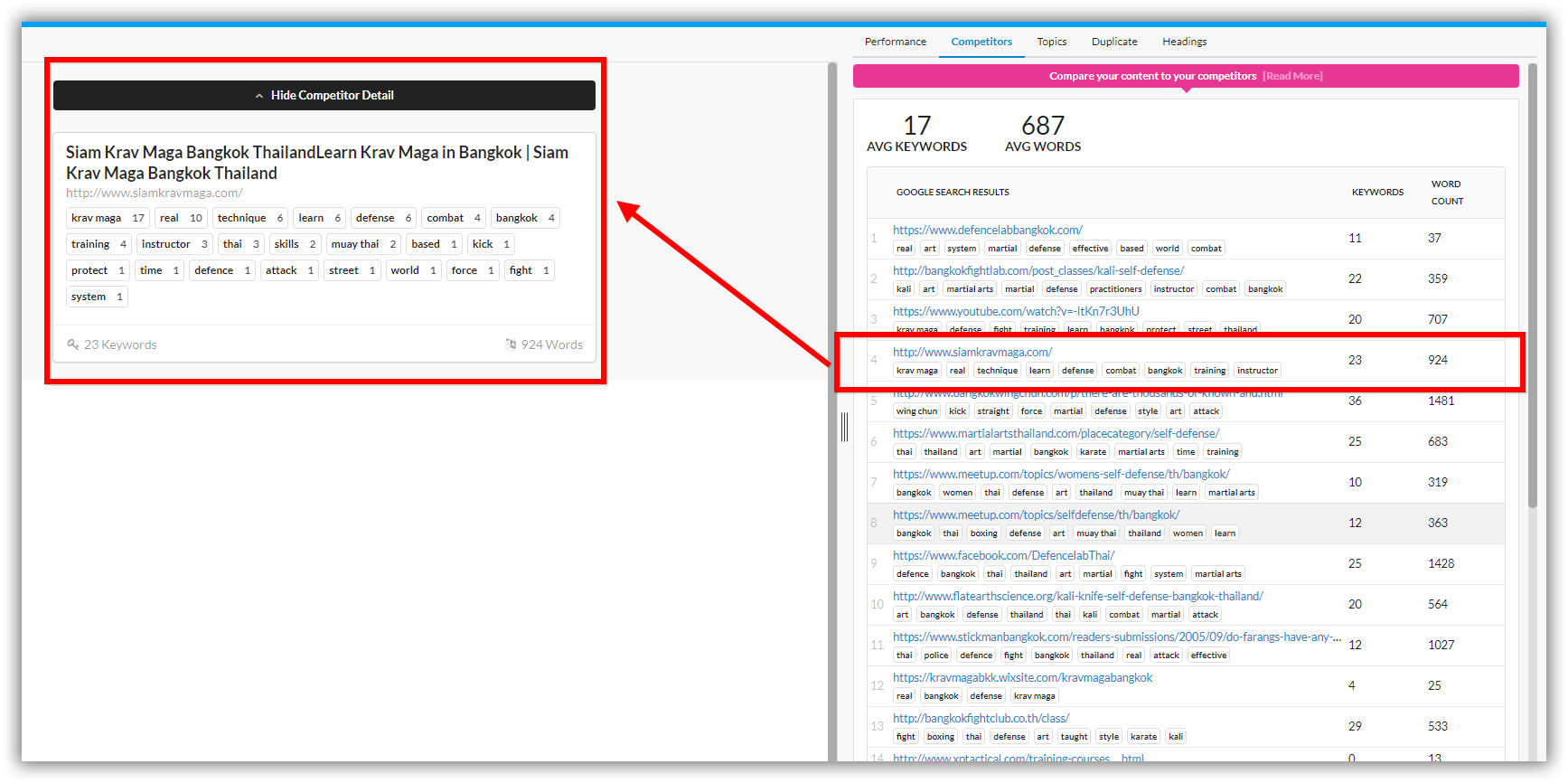Select the Competitors tab

981,42
